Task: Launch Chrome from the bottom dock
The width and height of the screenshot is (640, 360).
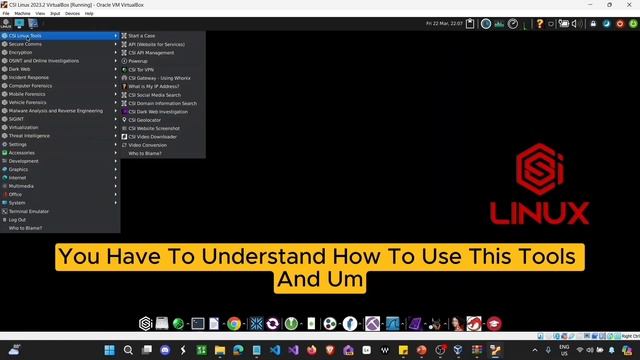Action: (234, 324)
